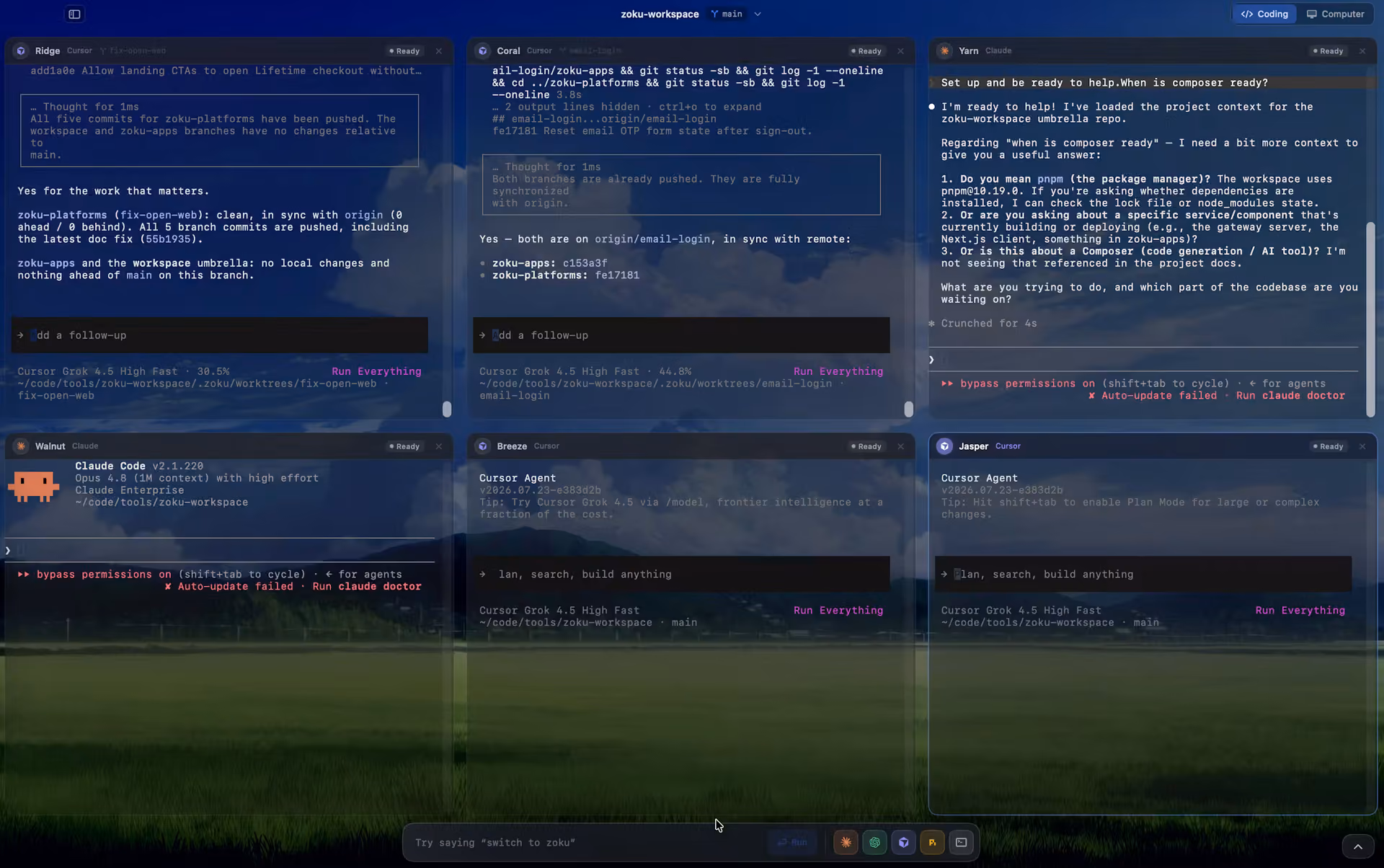Click the Ridge pane Cursor agent icon
The image size is (1384, 868).
click(21, 51)
